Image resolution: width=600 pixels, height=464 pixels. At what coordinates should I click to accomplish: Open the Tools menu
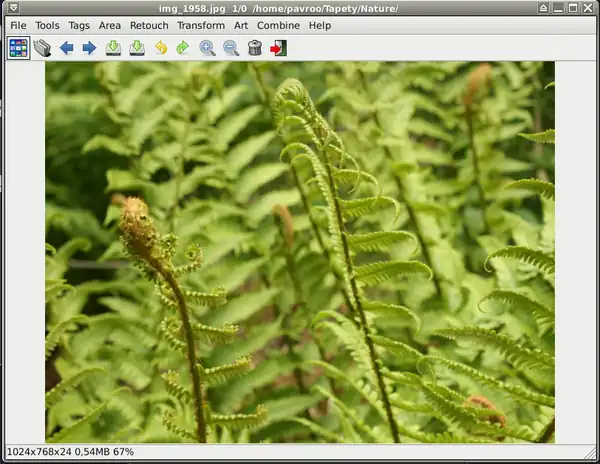coord(47,25)
